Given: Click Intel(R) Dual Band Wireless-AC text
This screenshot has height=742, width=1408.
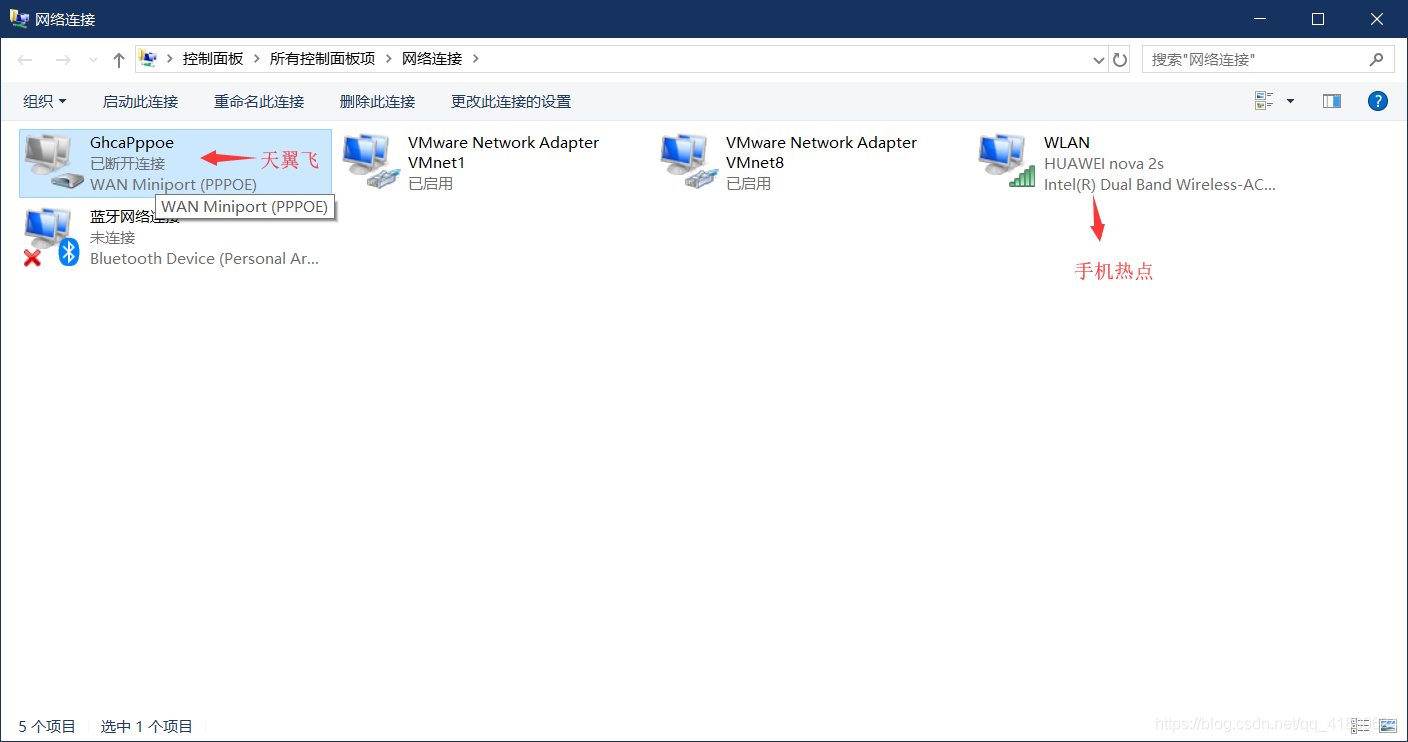Looking at the screenshot, I should 1160,184.
